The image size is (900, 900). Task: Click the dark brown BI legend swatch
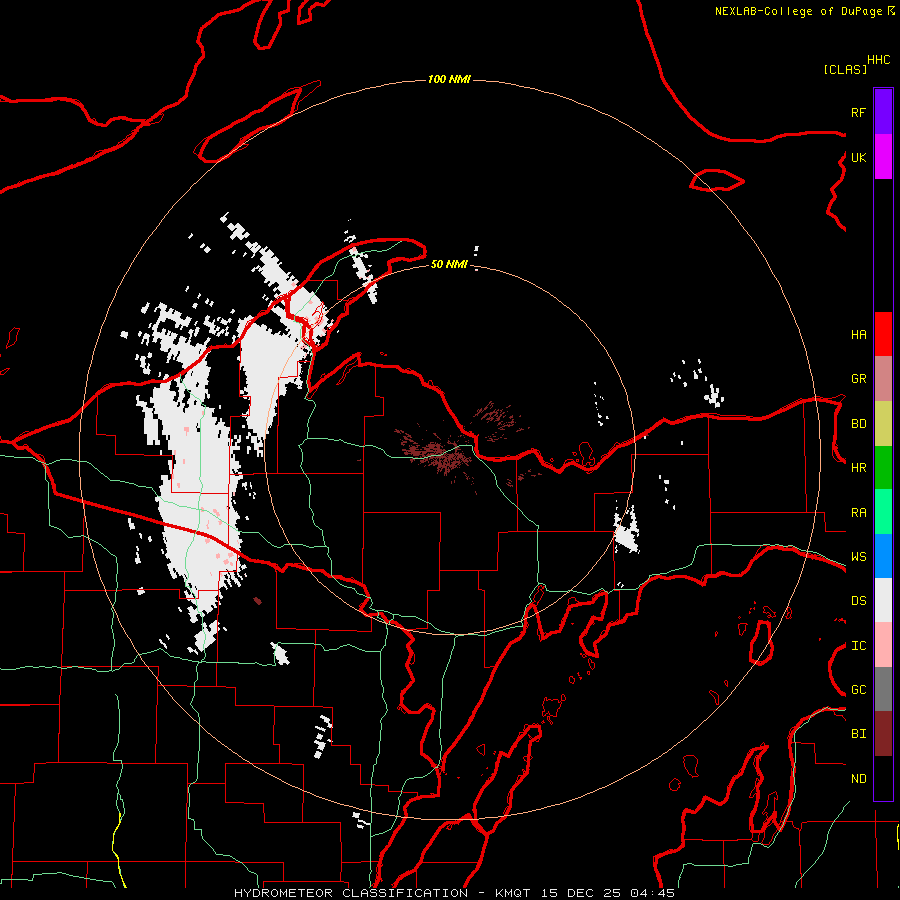point(883,734)
